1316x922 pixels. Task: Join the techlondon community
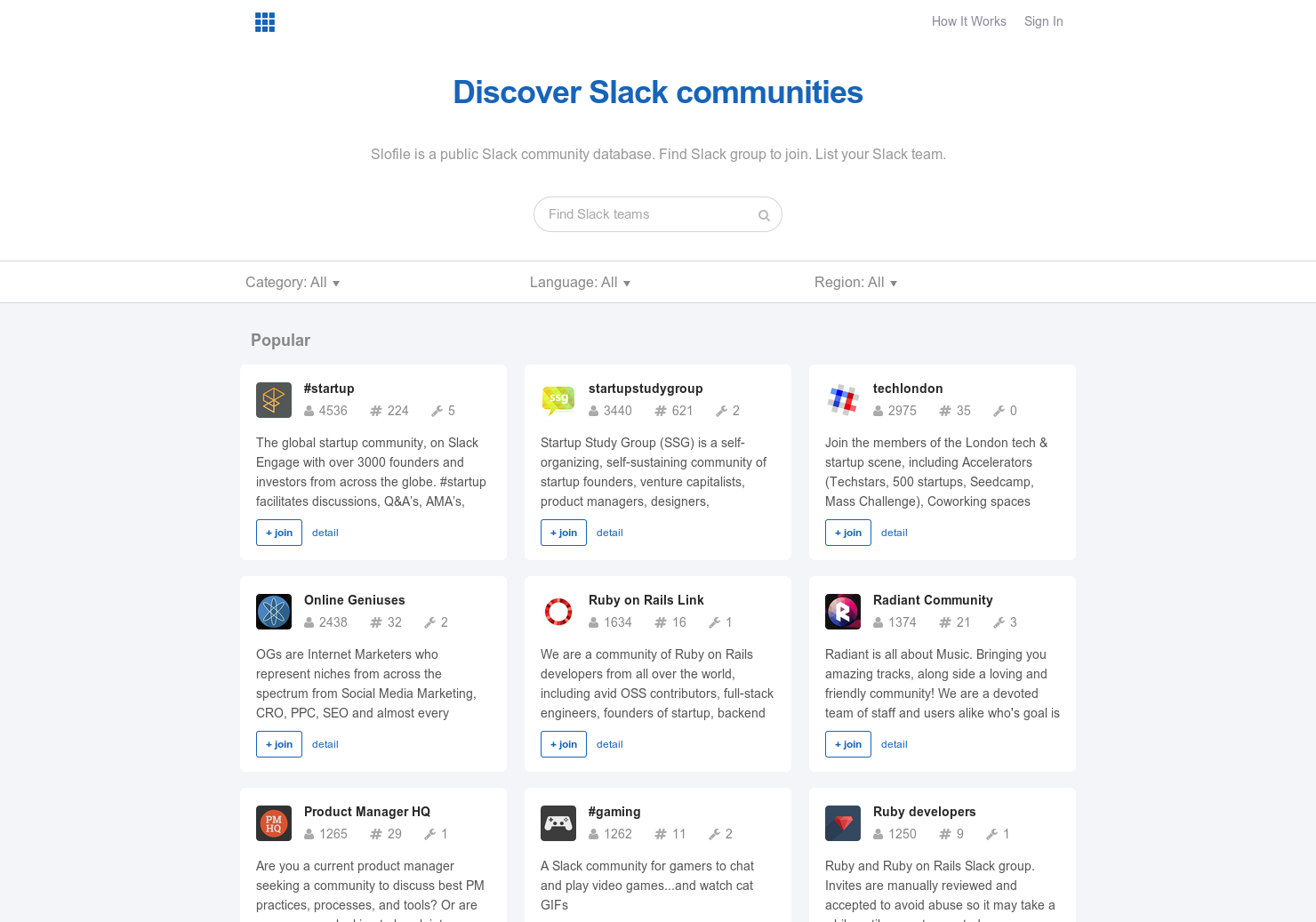point(848,533)
